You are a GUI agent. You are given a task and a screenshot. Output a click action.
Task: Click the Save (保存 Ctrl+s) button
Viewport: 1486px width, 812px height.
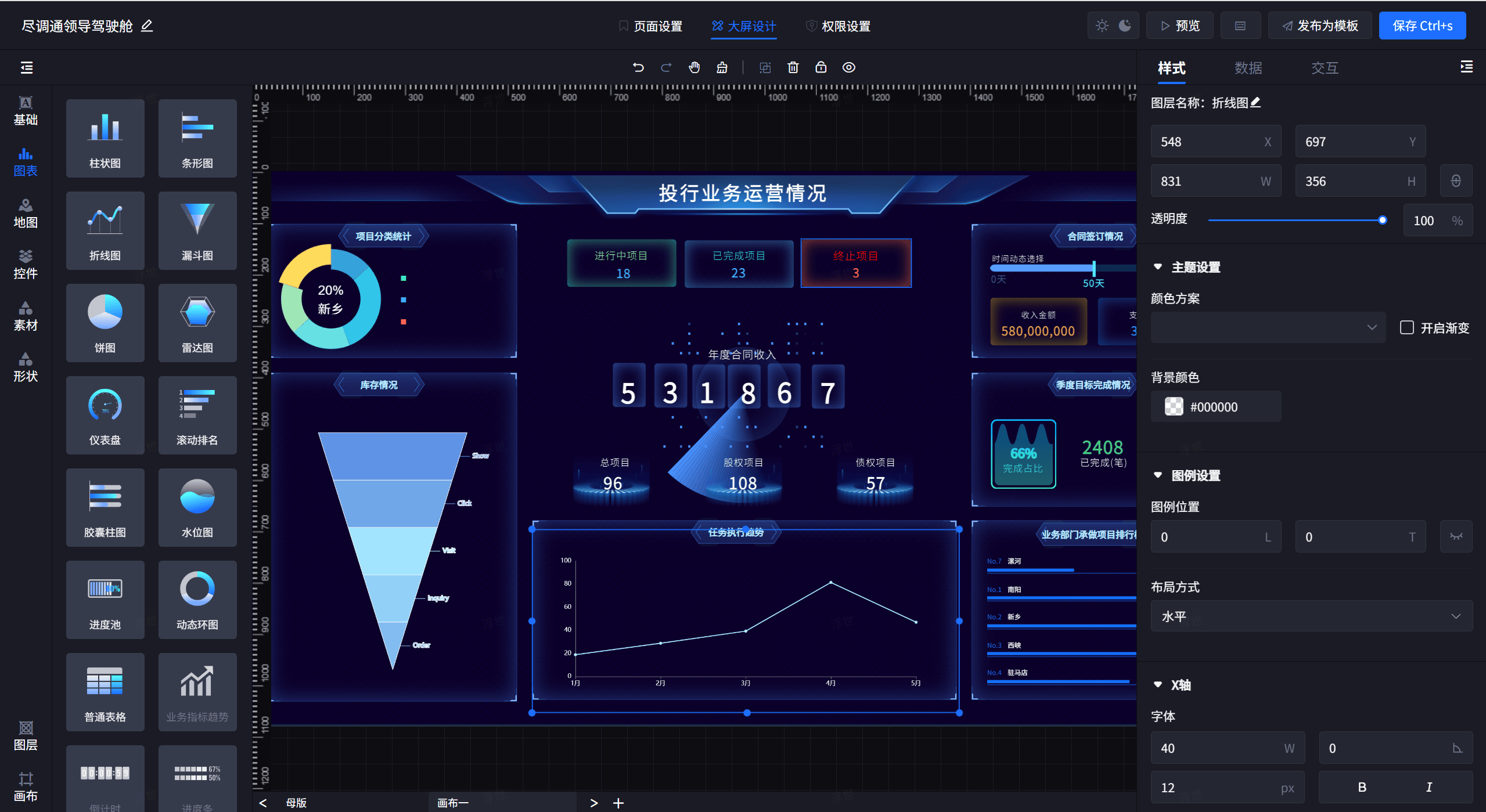click(1422, 26)
